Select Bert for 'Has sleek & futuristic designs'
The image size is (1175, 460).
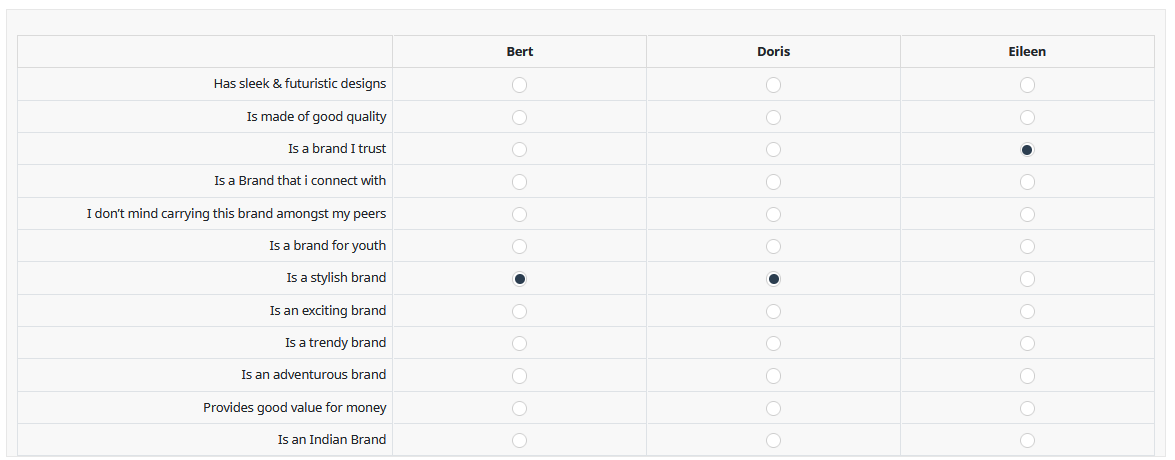519,85
